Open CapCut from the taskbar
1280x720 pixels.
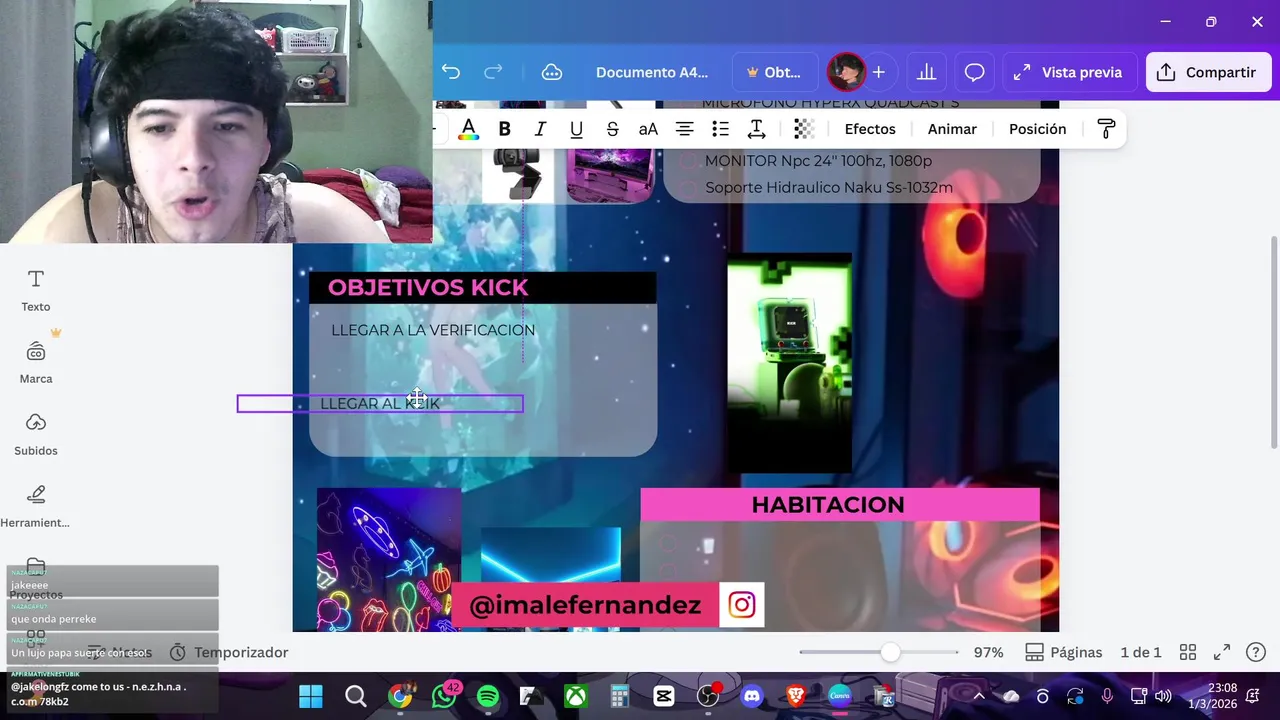664,696
